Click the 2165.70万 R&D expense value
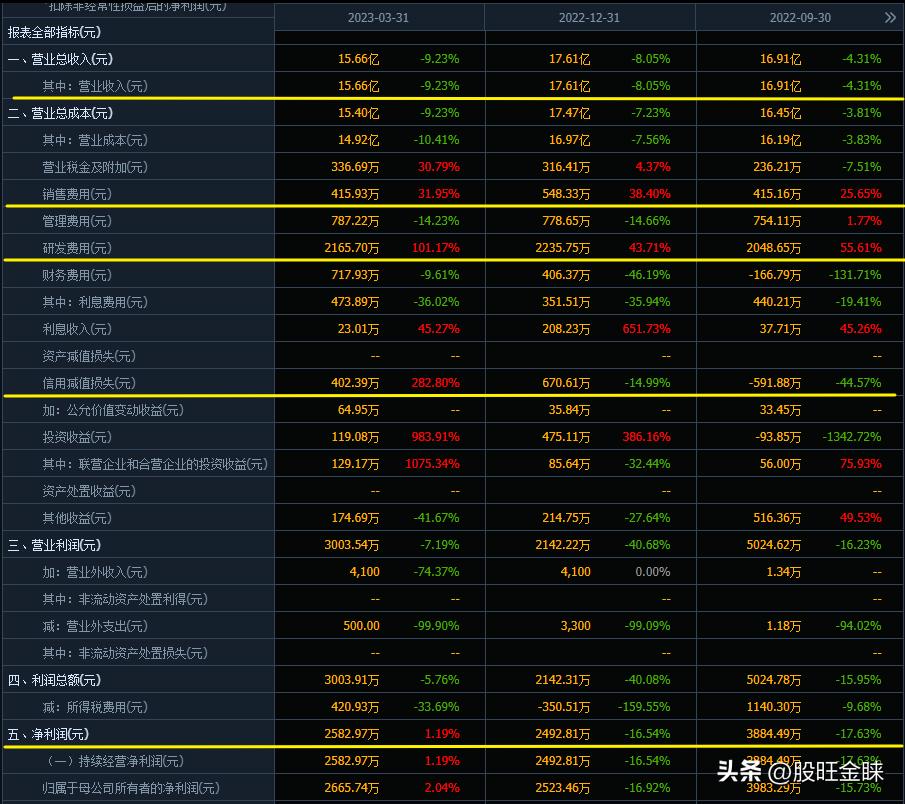 pyautogui.click(x=351, y=248)
